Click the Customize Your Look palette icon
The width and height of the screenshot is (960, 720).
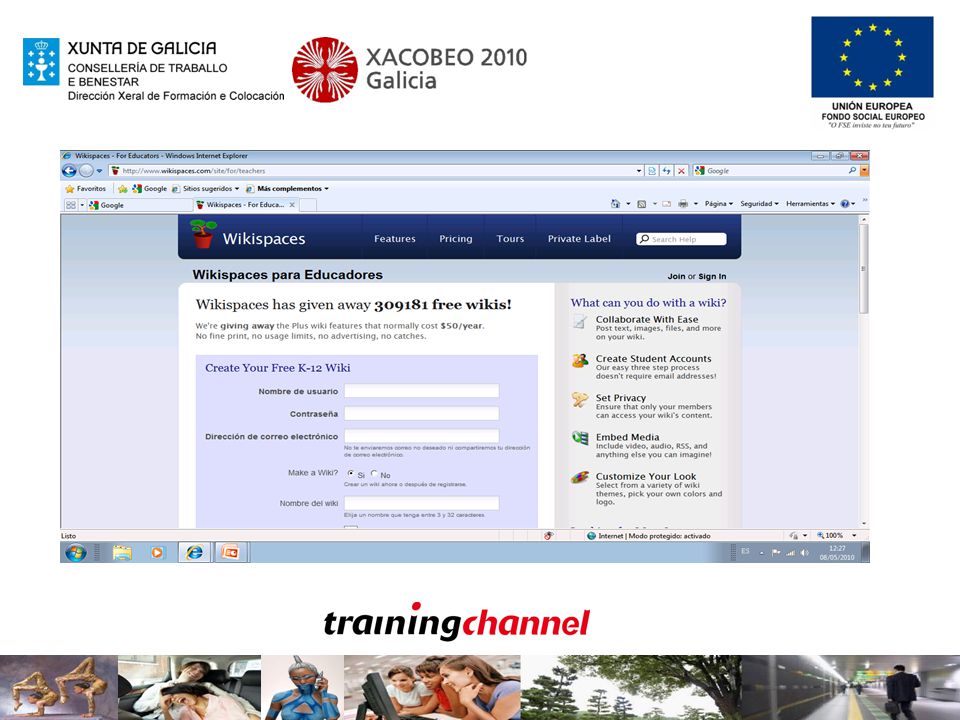[x=580, y=478]
